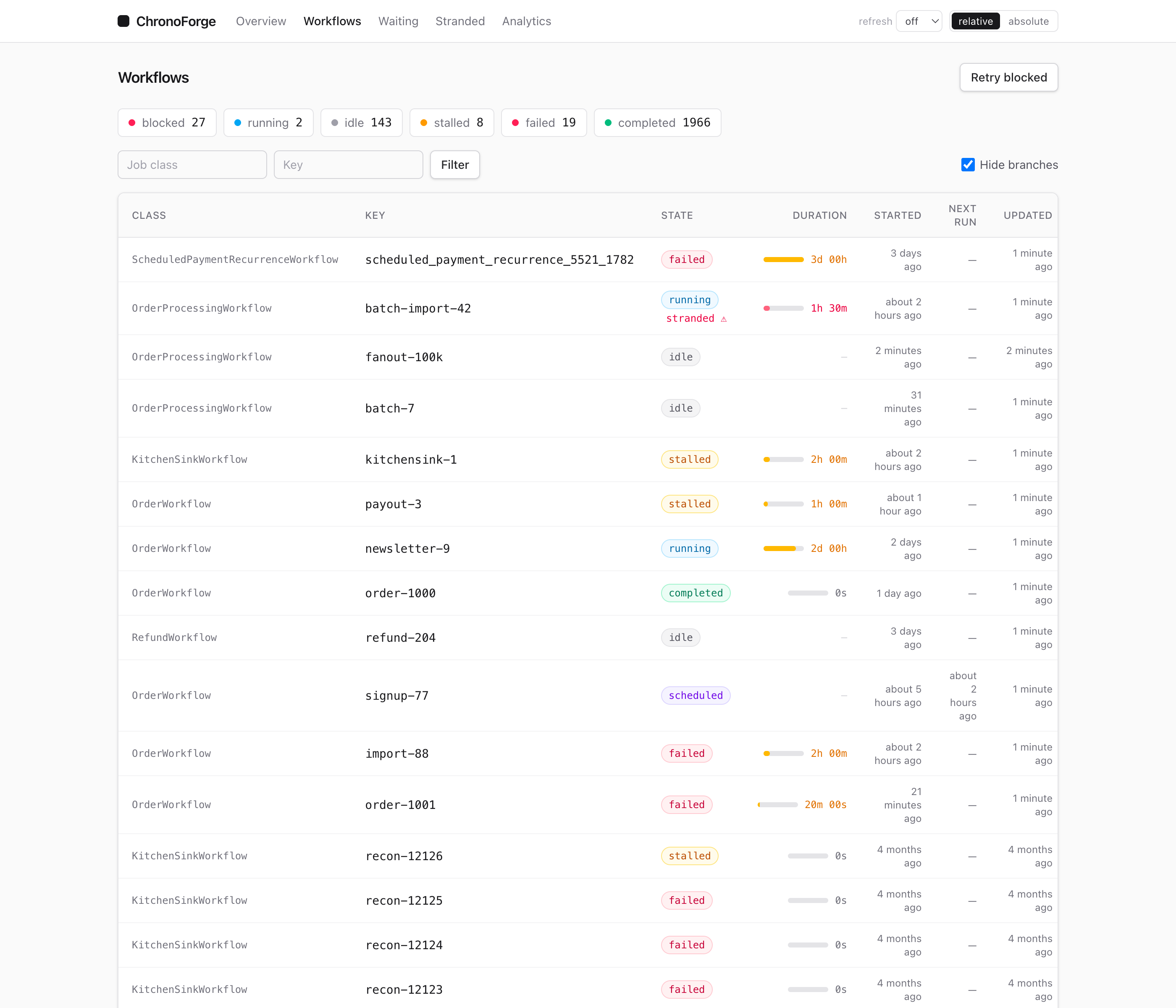The image size is (1176, 1008).
Task: Open the signup-77 workflow
Action: (x=397, y=695)
